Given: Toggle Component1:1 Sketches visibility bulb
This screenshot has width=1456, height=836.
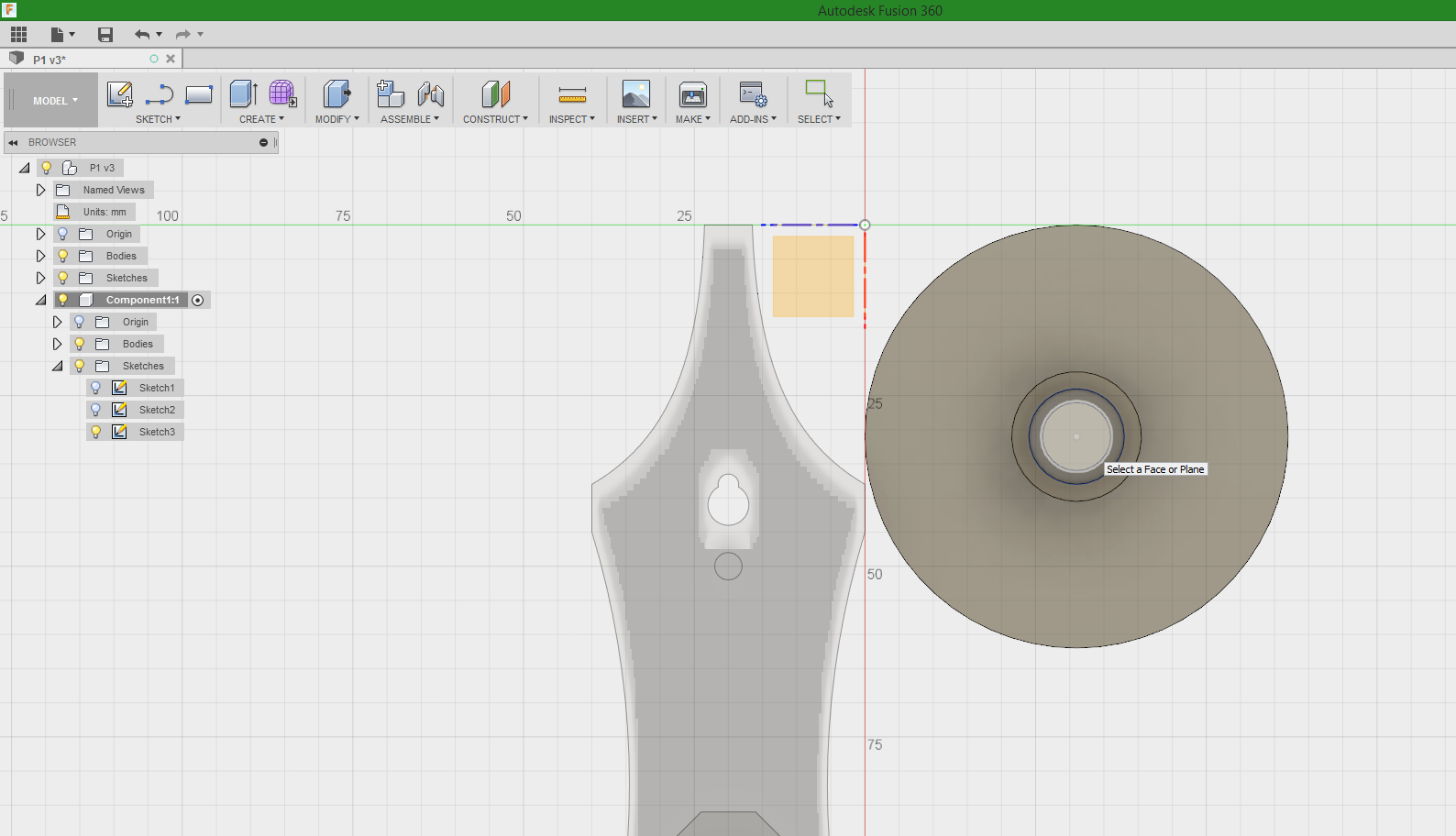Looking at the screenshot, I should coord(80,366).
